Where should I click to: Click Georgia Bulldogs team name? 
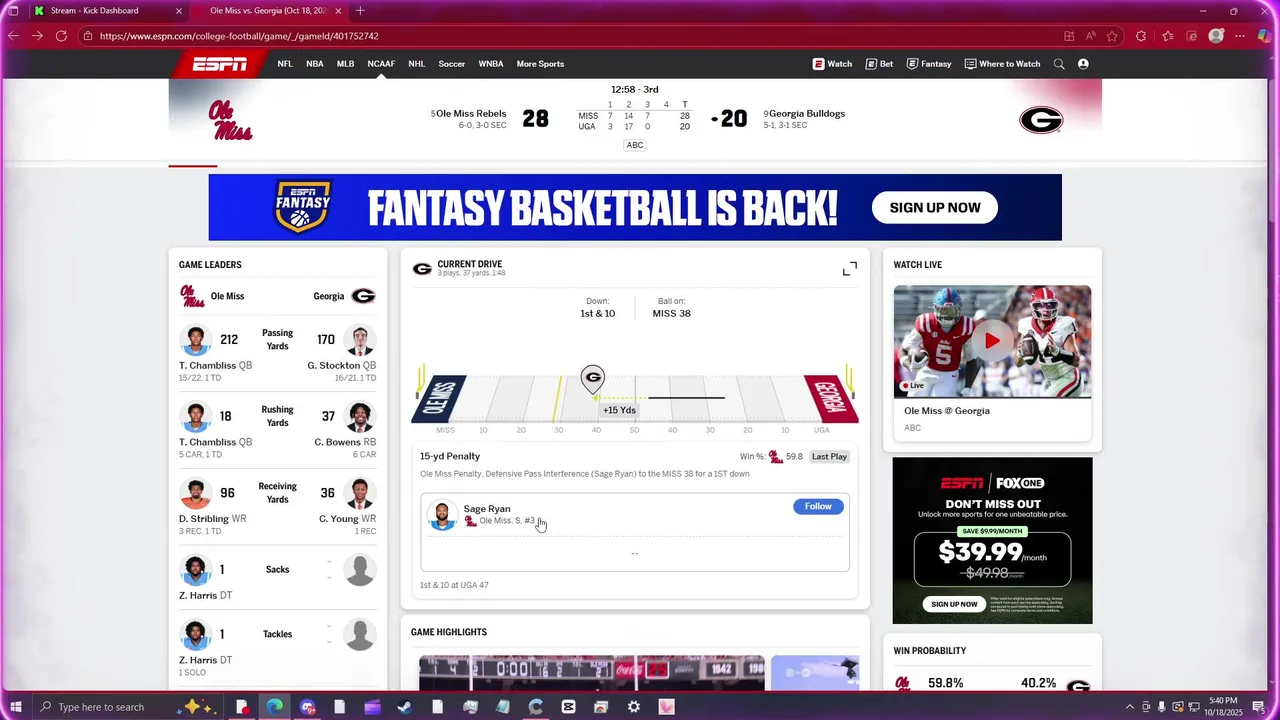(807, 114)
